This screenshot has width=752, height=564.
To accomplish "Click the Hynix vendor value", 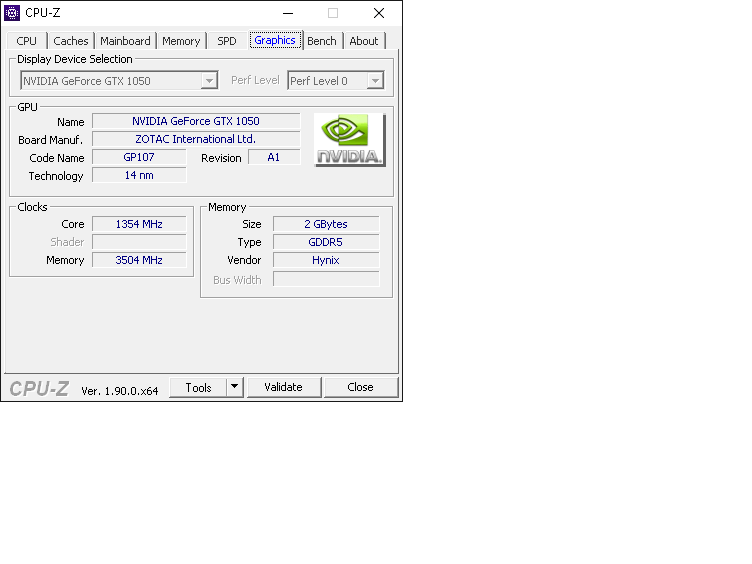I will tap(326, 260).
